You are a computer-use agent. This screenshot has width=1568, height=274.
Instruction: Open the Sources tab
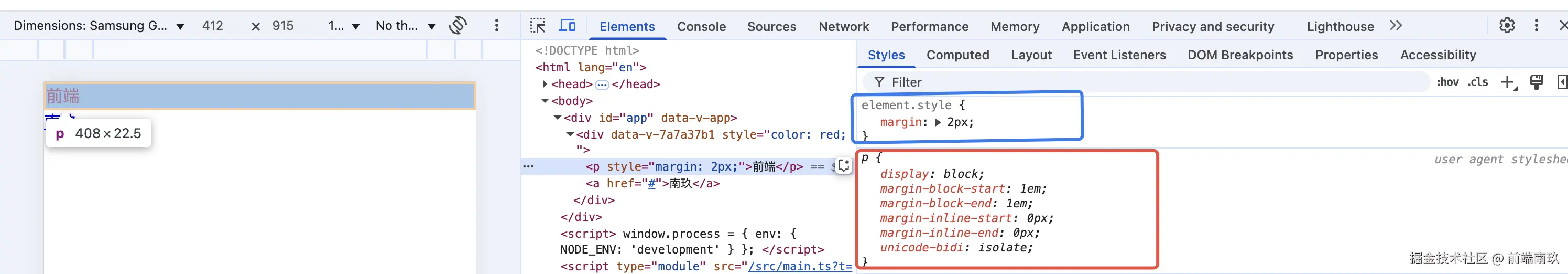pos(772,26)
